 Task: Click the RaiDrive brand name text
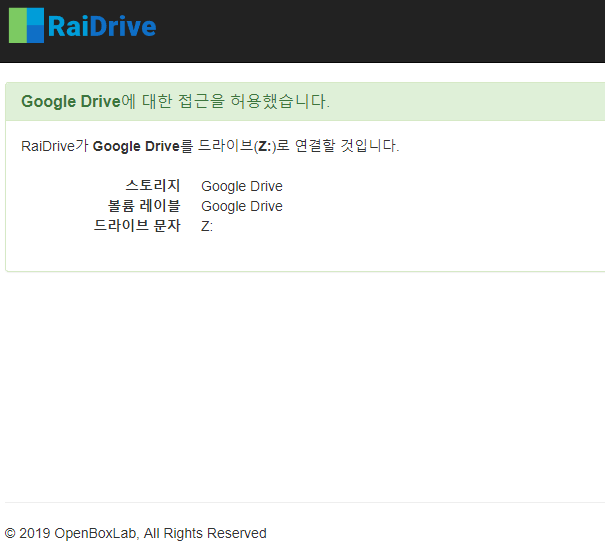tap(102, 27)
